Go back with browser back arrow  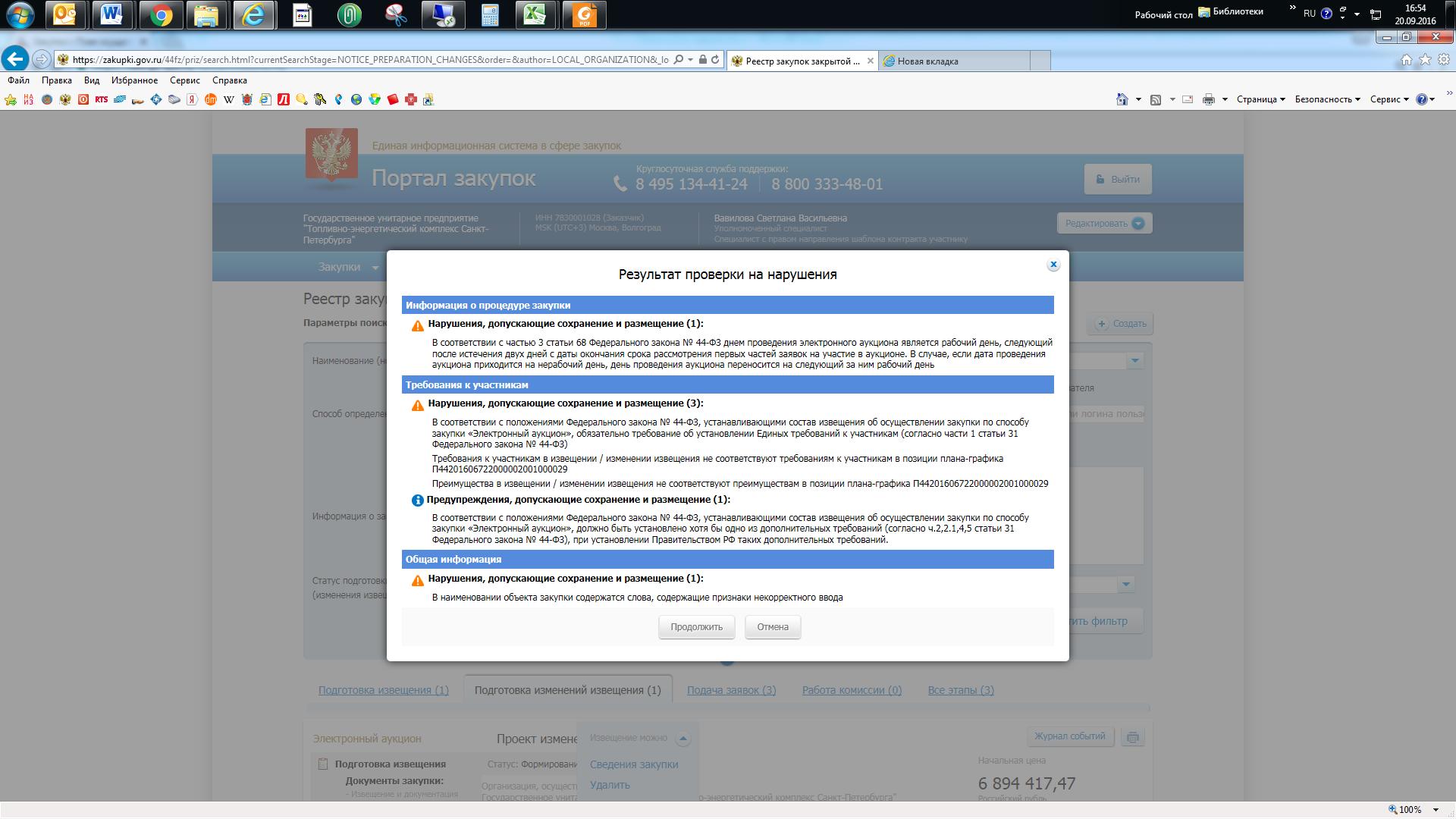(x=15, y=59)
